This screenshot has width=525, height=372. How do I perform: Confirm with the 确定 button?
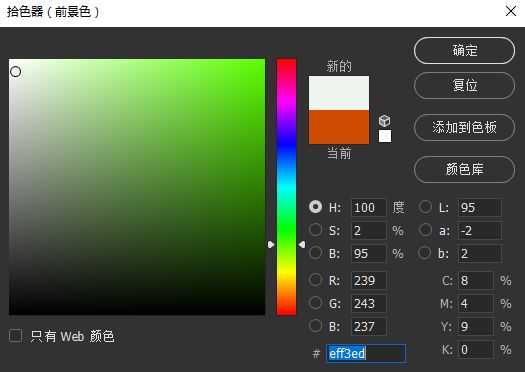(464, 51)
